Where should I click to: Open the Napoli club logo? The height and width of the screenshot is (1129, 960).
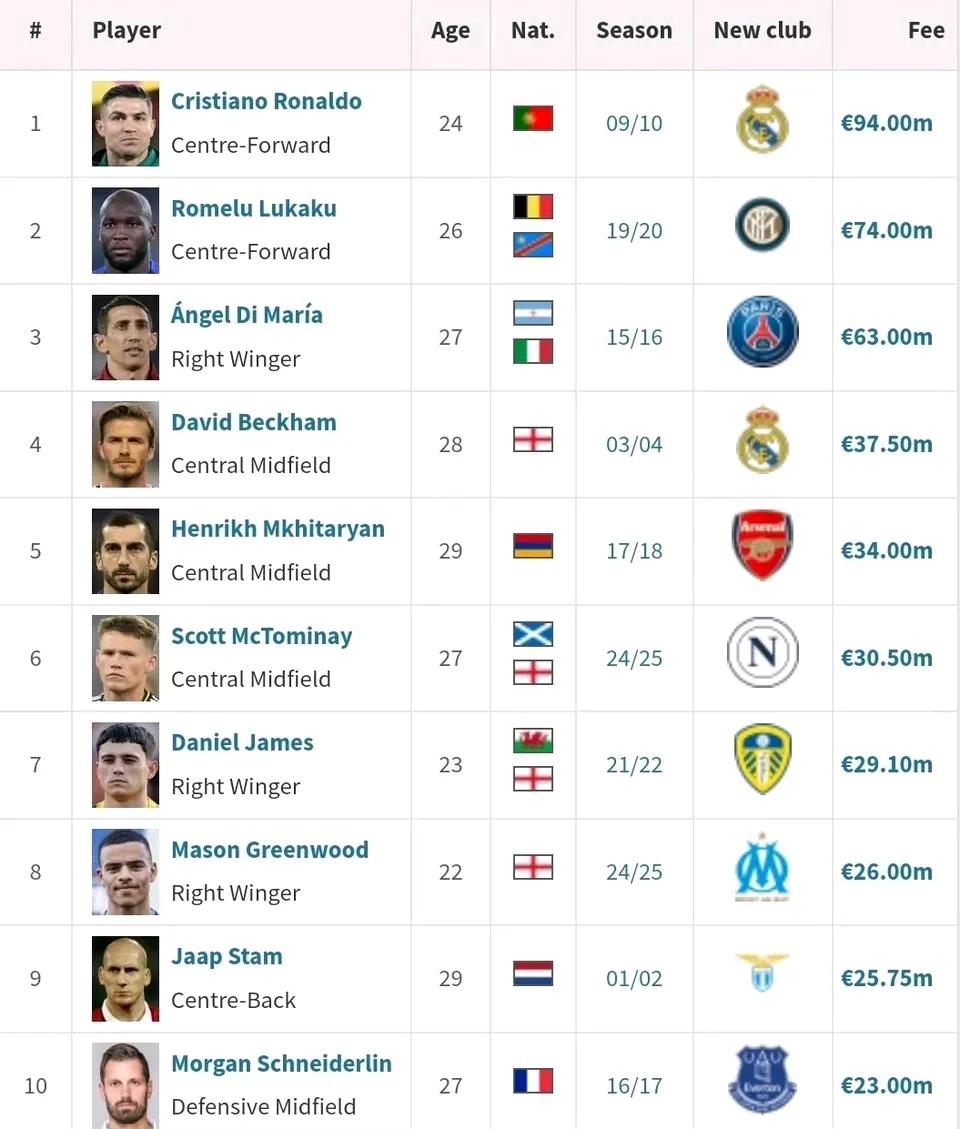pyautogui.click(x=762, y=652)
